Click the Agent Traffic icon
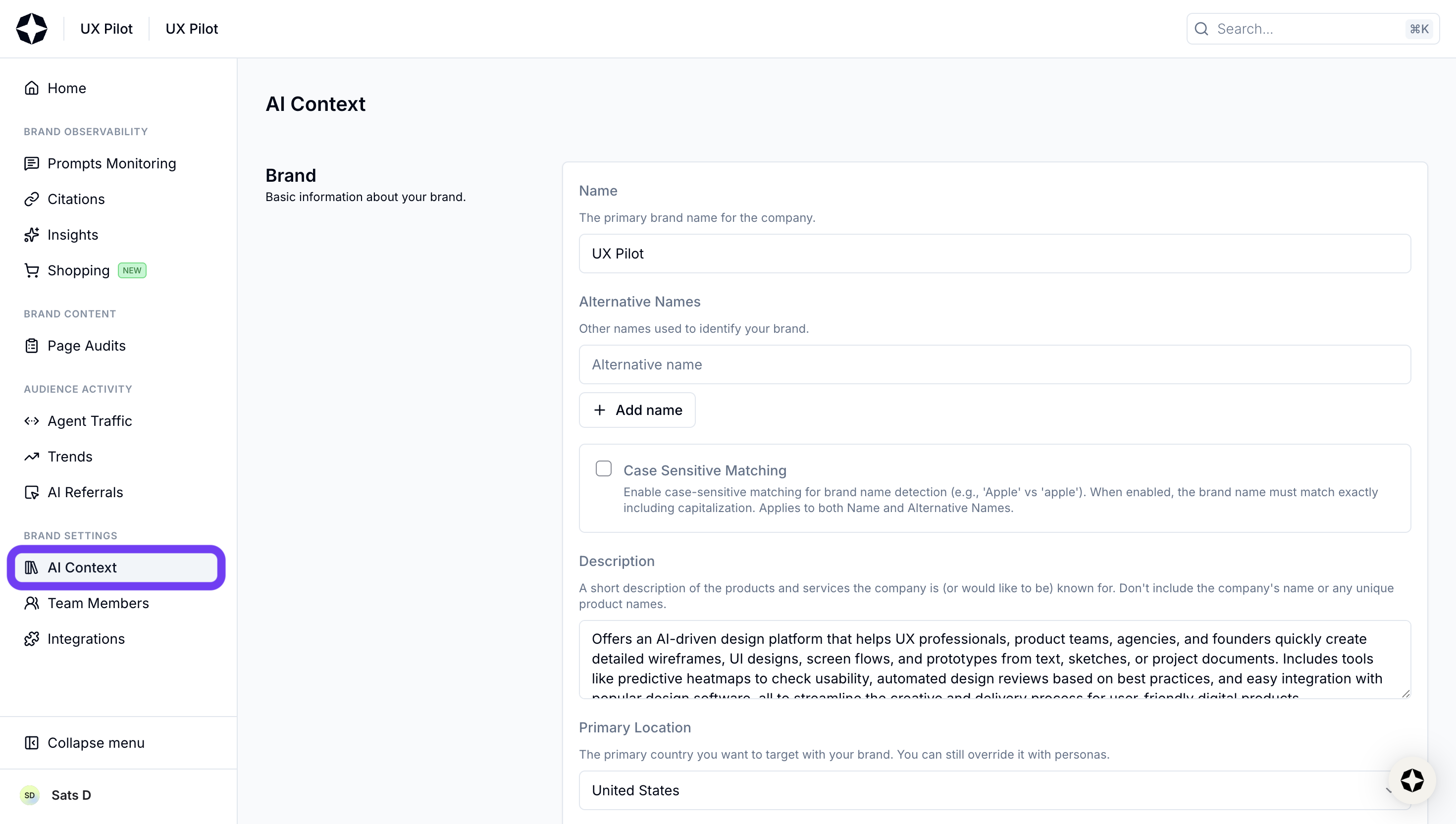1456x824 pixels. 32,421
